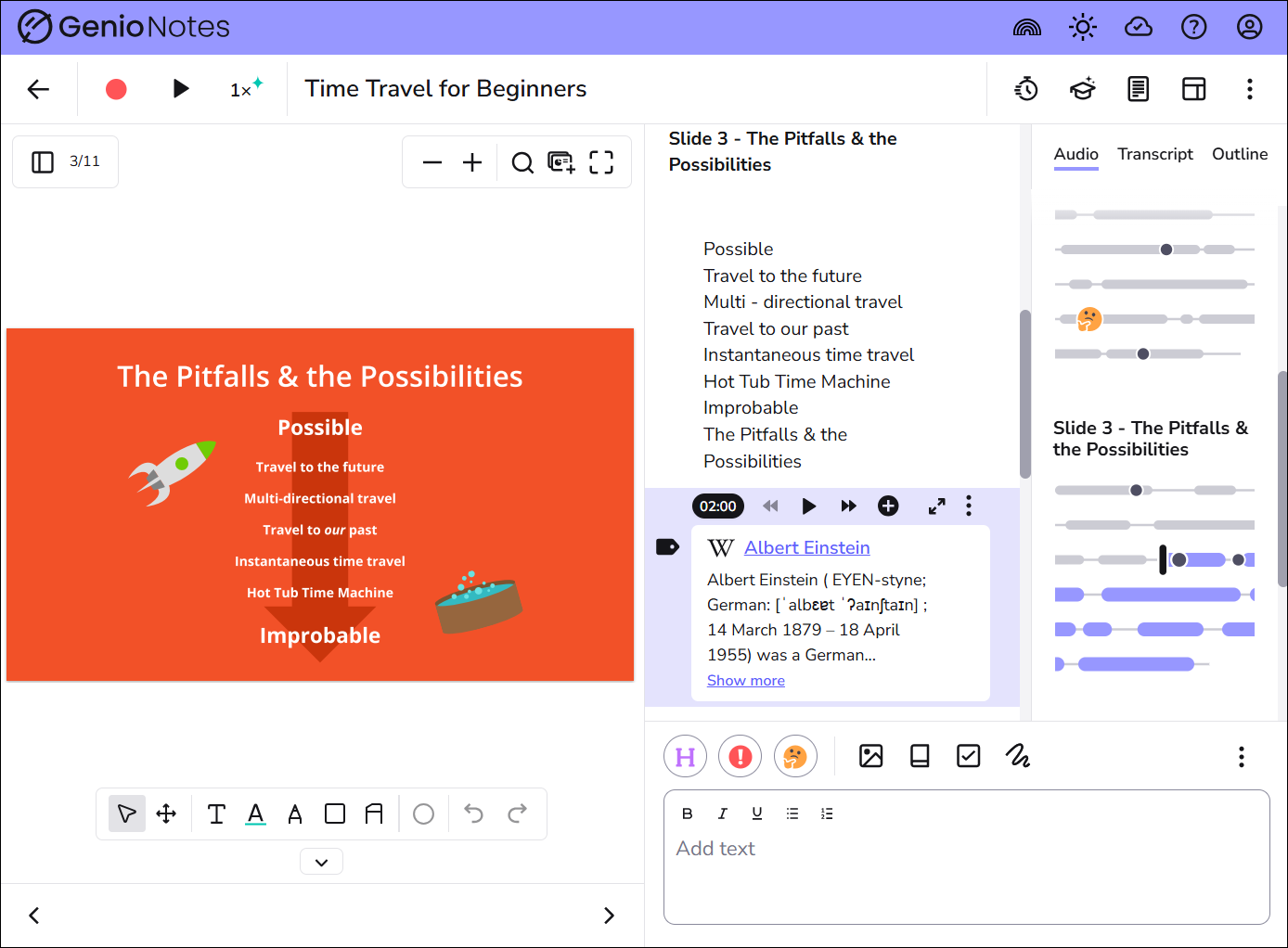Start recording with the red record button
The height and width of the screenshot is (948, 1288).
pos(116,89)
